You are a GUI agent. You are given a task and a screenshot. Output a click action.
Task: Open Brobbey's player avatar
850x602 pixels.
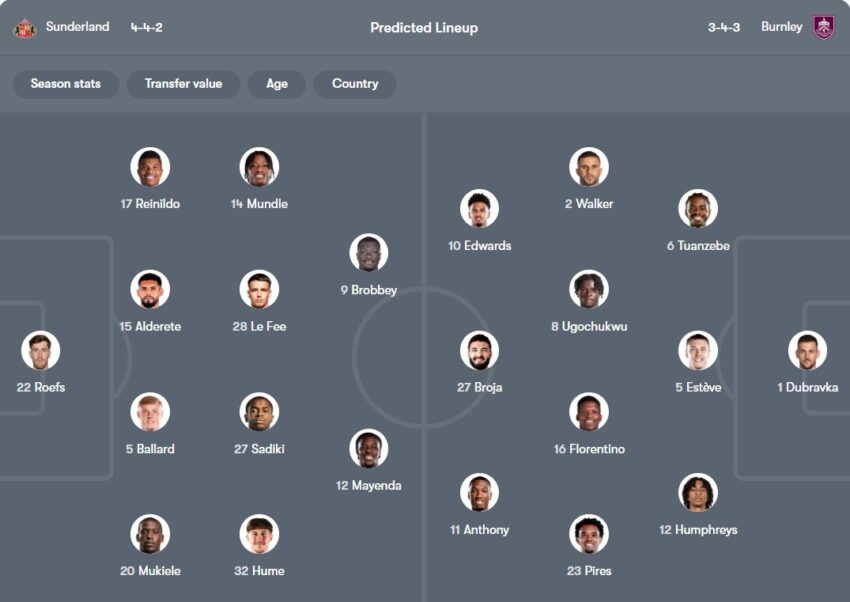pos(369,253)
